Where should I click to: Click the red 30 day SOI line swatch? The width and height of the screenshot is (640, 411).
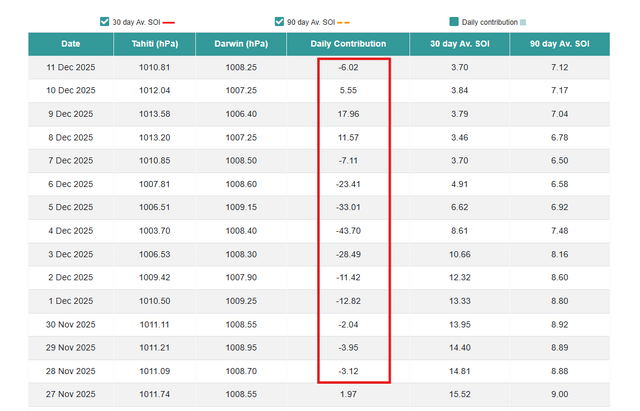(168, 22)
